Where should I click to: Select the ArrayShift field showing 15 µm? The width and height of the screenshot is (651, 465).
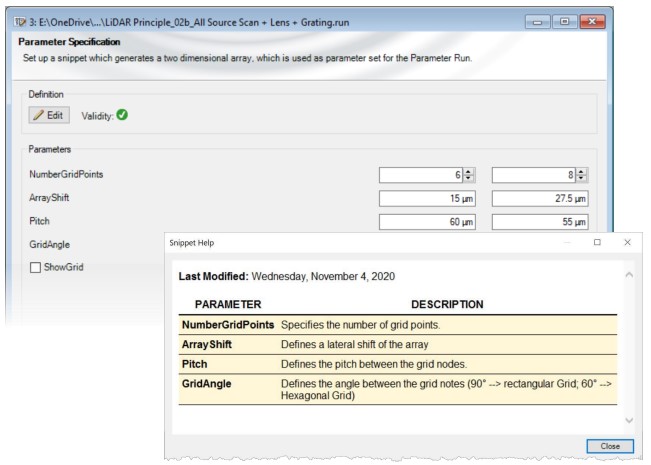[427, 198]
